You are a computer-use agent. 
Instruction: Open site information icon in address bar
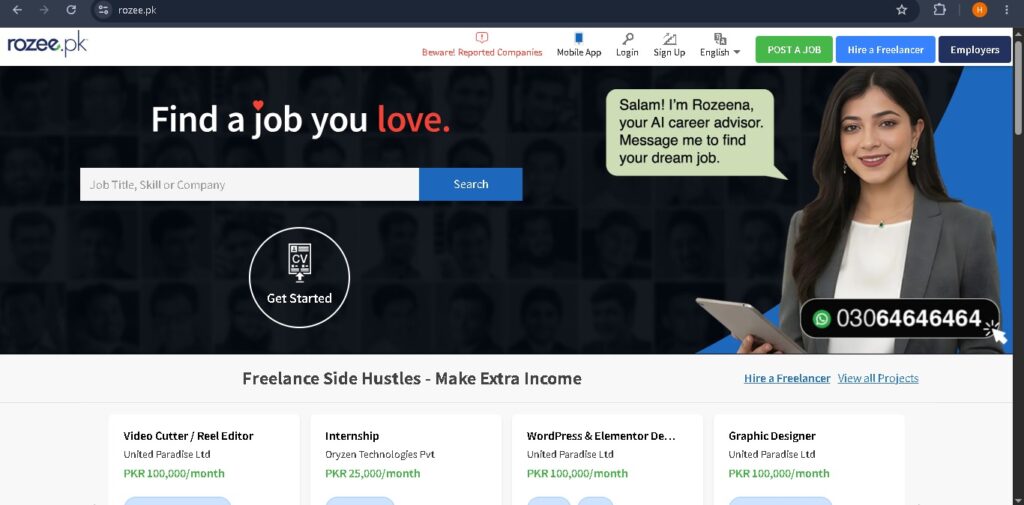pyautogui.click(x=103, y=10)
